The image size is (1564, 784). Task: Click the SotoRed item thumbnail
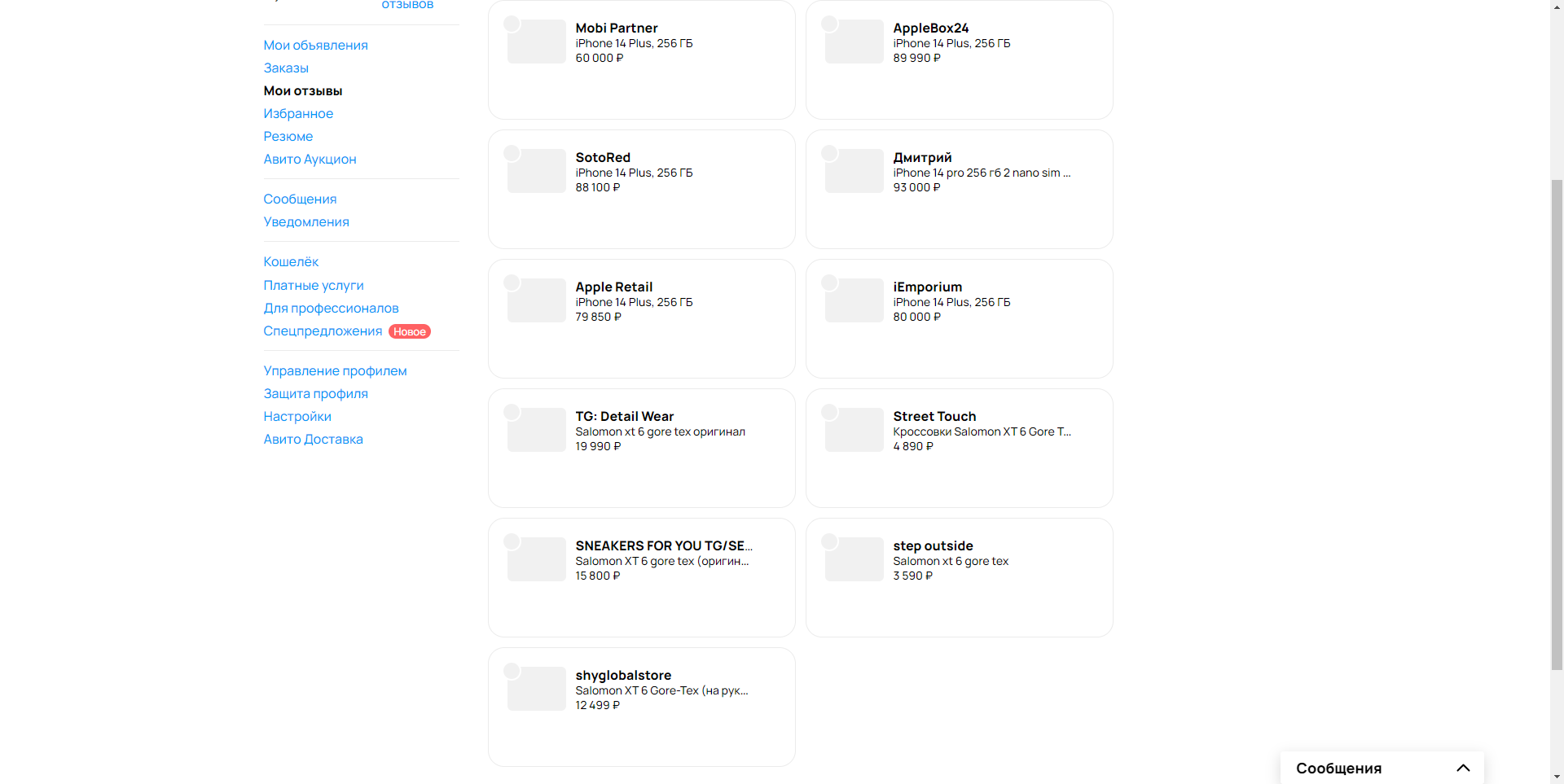[537, 171]
